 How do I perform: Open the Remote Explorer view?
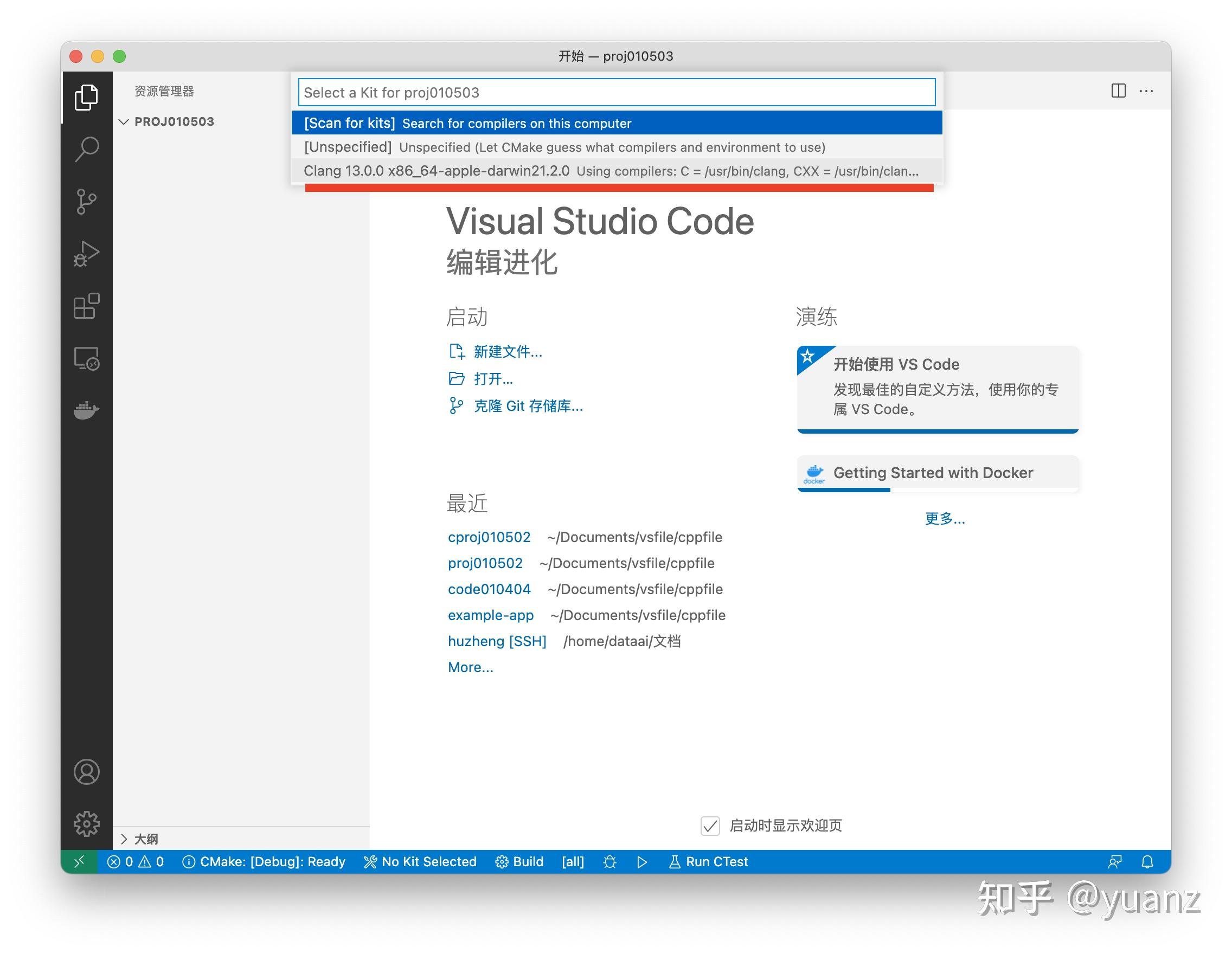click(87, 359)
